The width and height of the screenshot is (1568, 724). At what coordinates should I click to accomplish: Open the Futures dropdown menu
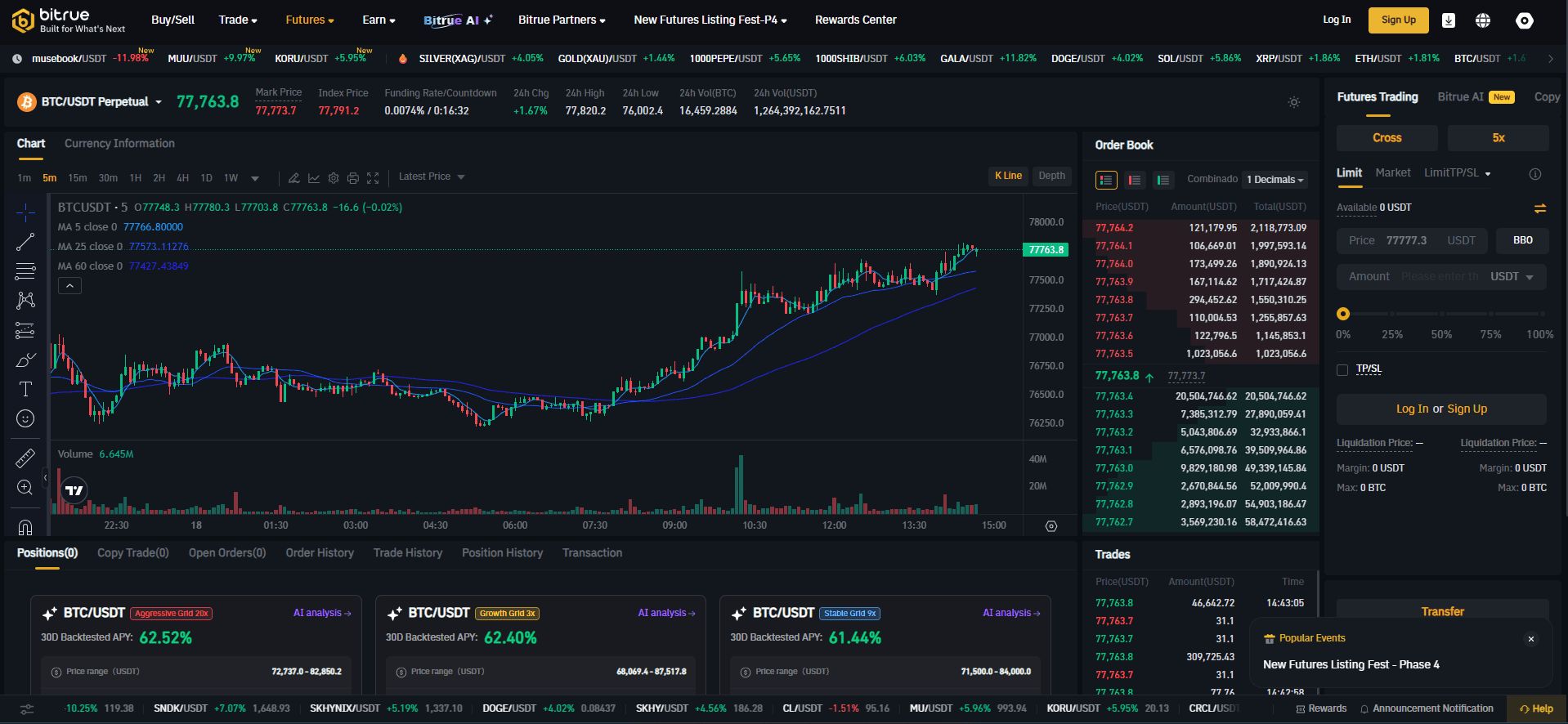[310, 20]
